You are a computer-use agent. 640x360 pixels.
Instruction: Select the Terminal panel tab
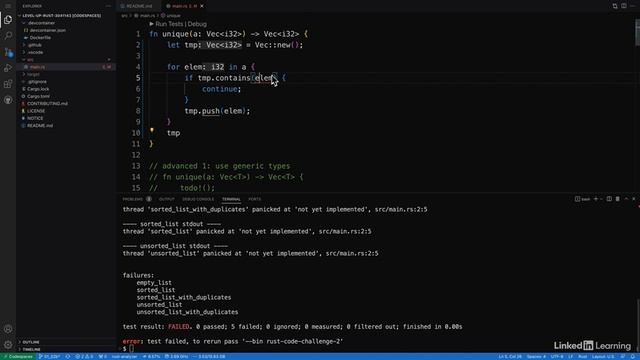tap(231, 199)
